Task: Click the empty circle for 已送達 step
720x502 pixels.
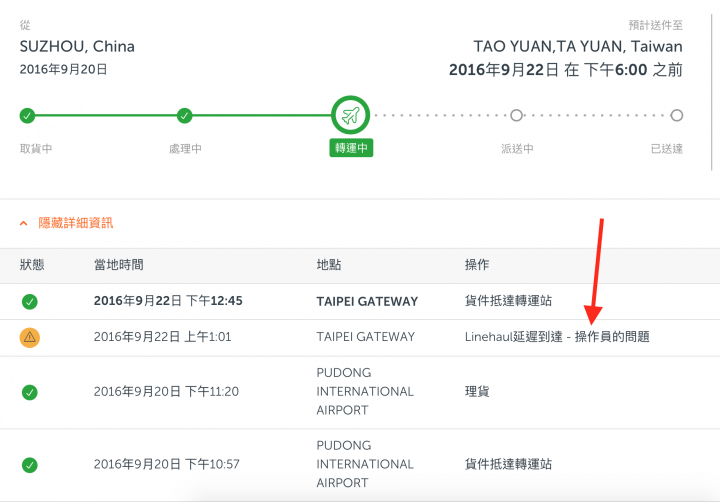Action: (676, 115)
